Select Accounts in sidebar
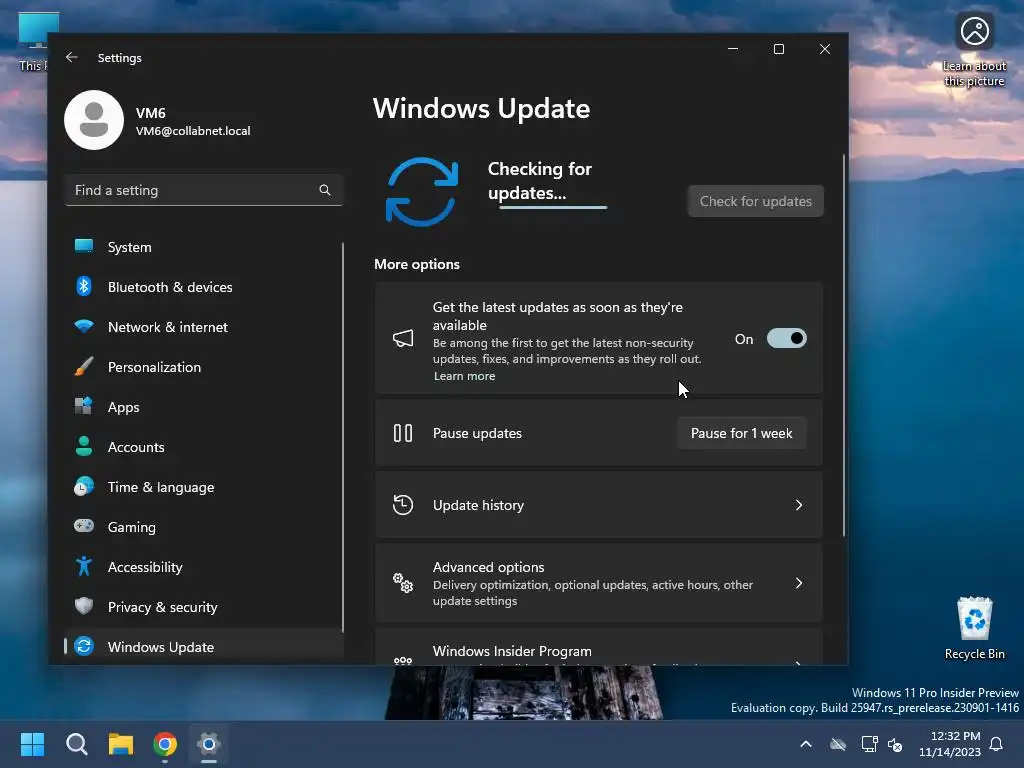This screenshot has height=768, width=1024. click(204, 447)
